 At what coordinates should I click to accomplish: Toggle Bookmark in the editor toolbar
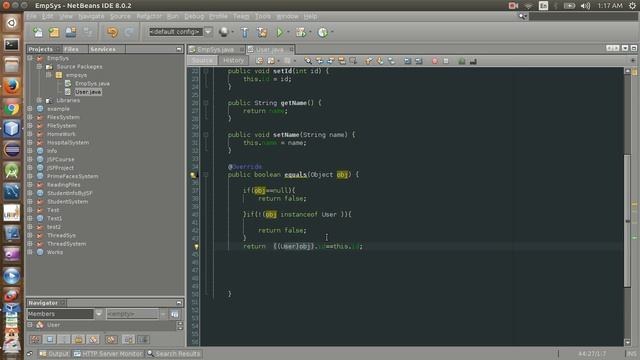(391, 61)
